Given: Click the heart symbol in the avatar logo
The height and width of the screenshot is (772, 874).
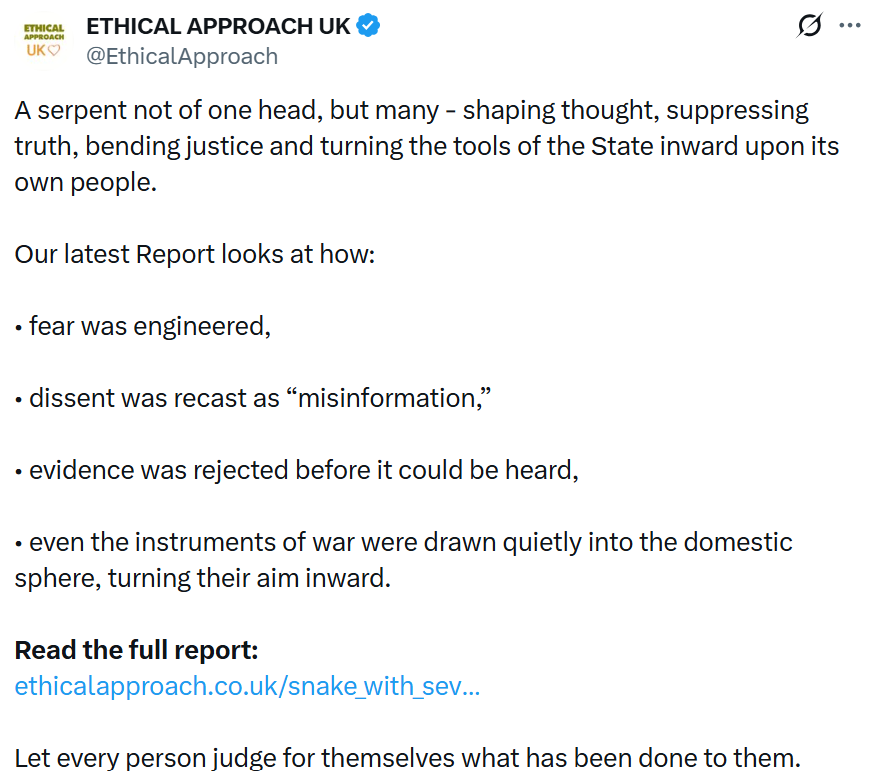Looking at the screenshot, I should coord(55,50).
